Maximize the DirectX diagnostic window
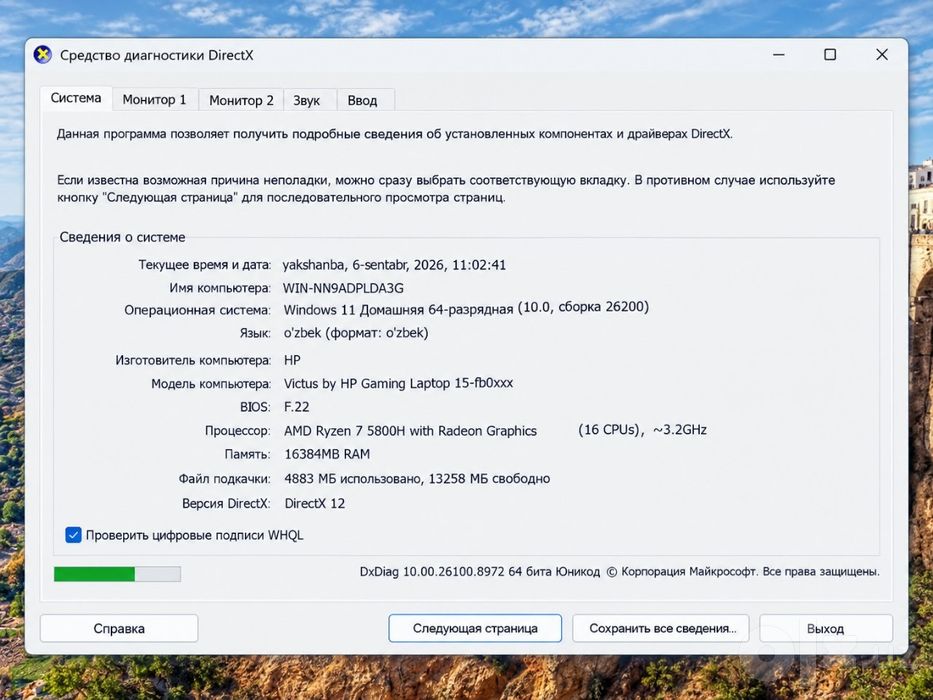The height and width of the screenshot is (700, 933). (830, 55)
